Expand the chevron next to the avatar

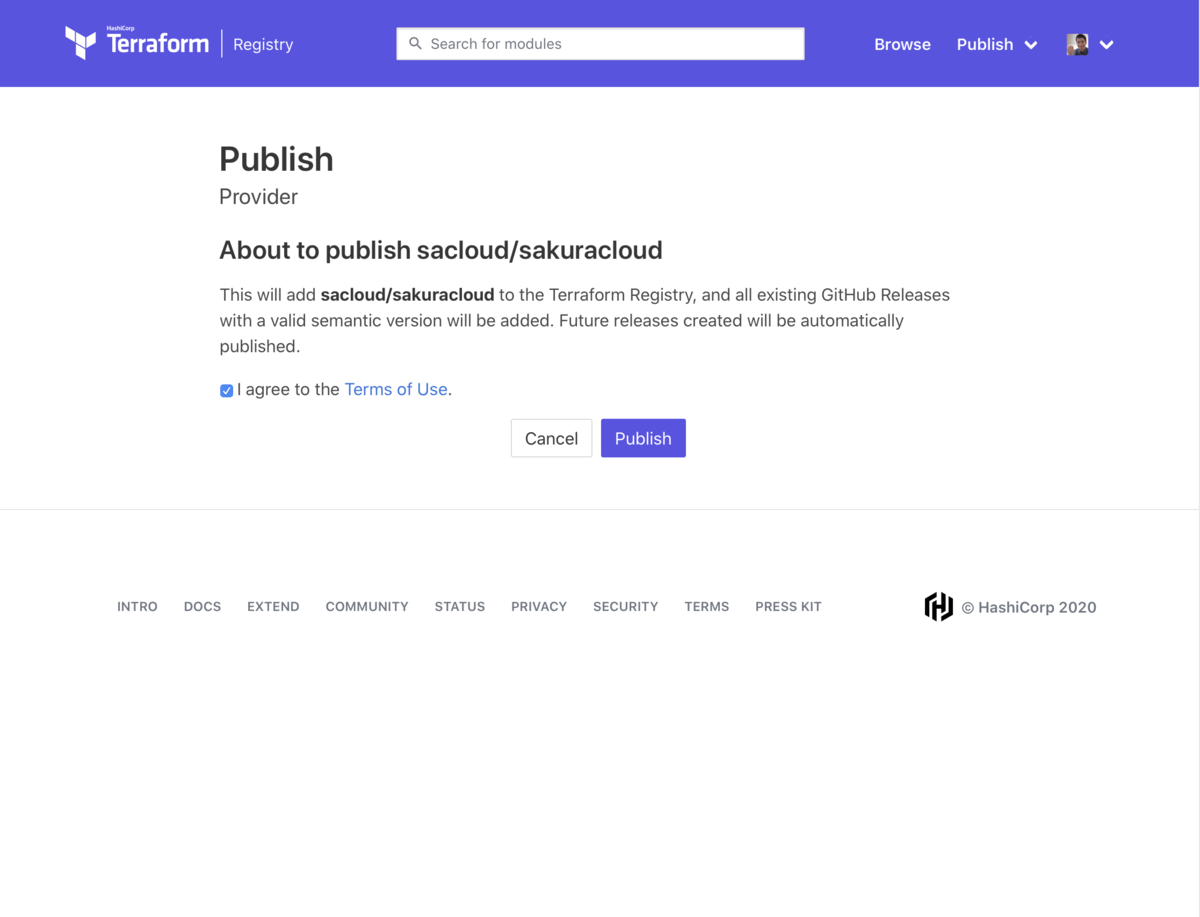click(x=1106, y=45)
